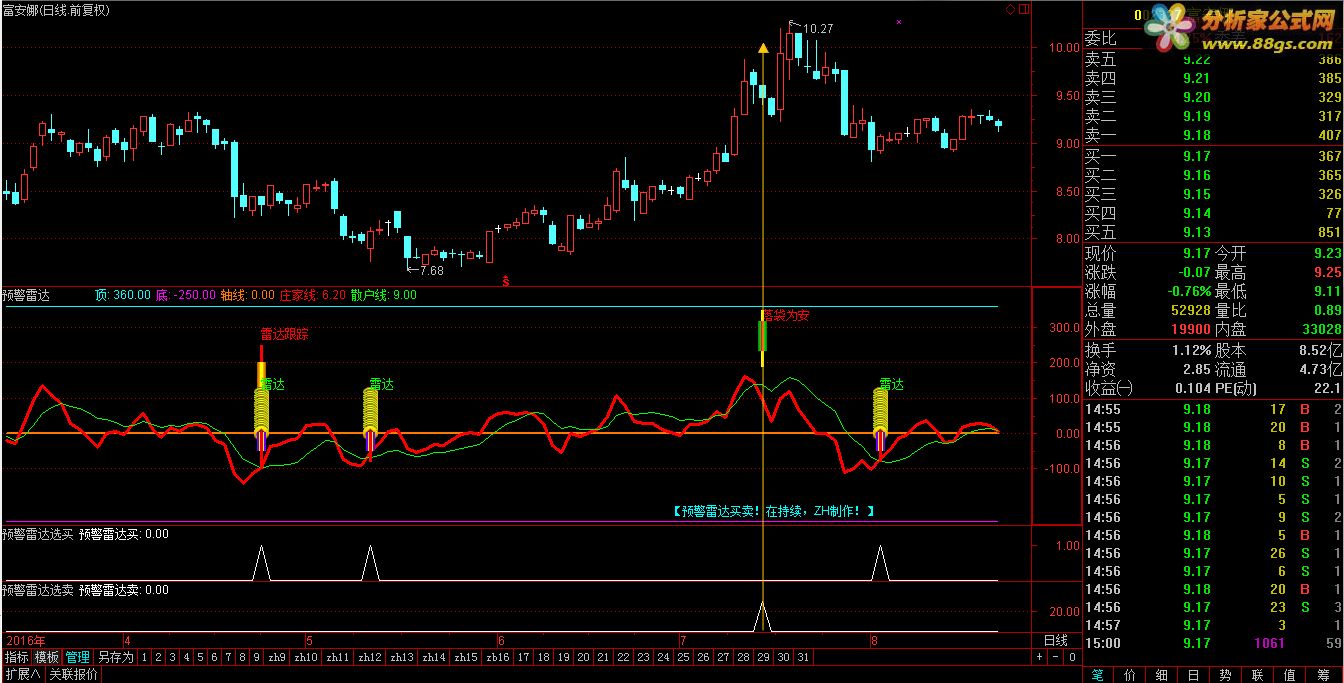This screenshot has height=683, width=1344.
Task: Click the 雷达 coin stack near month 8
Action: pos(880,409)
